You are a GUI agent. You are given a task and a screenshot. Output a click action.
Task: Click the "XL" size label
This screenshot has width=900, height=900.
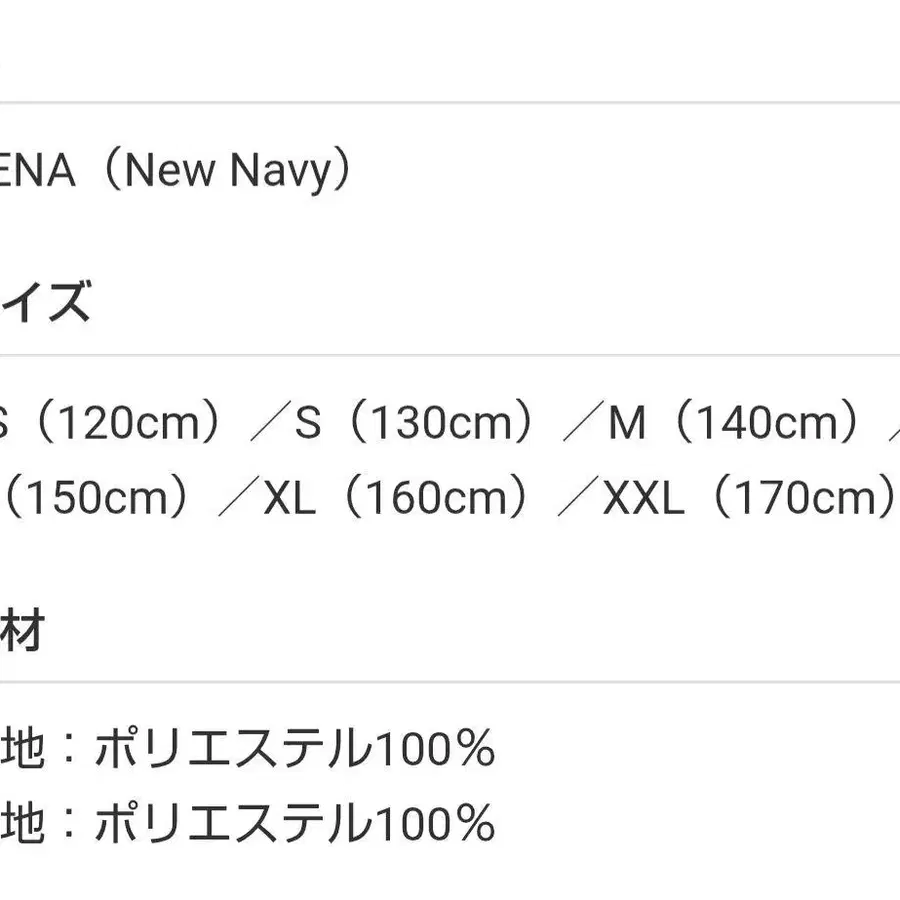(289, 498)
